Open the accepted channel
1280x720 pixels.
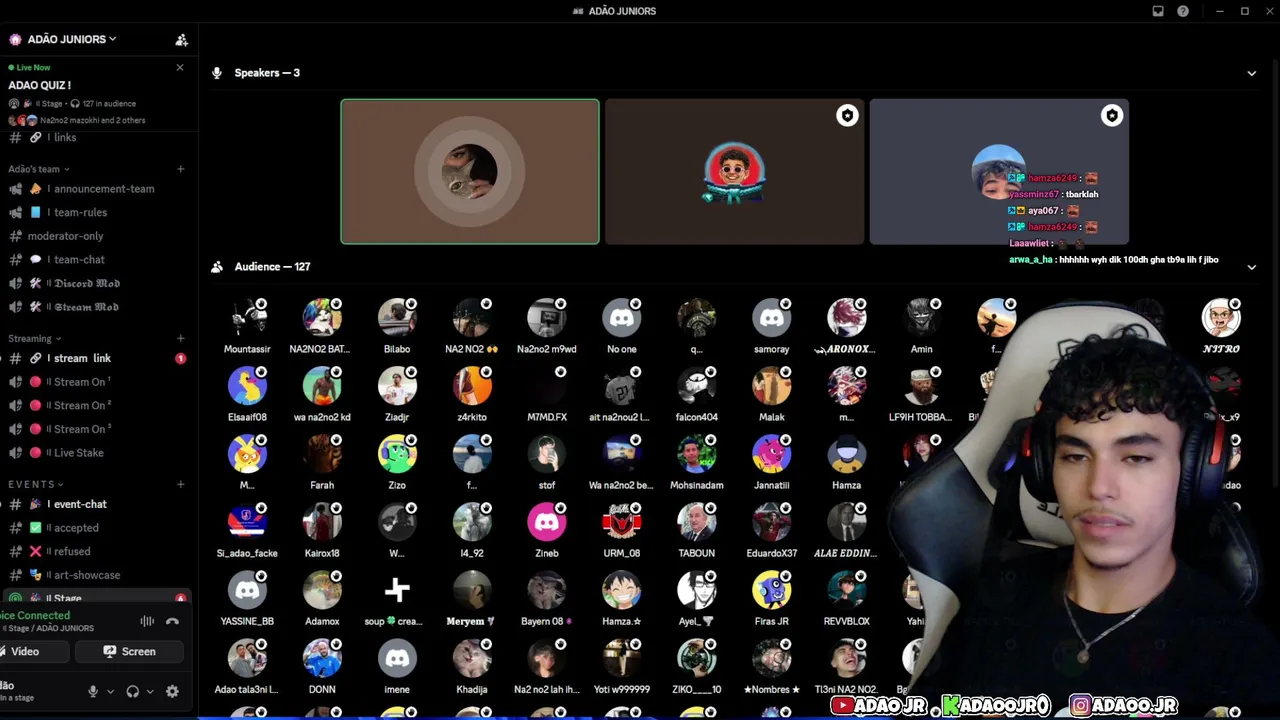point(96,528)
